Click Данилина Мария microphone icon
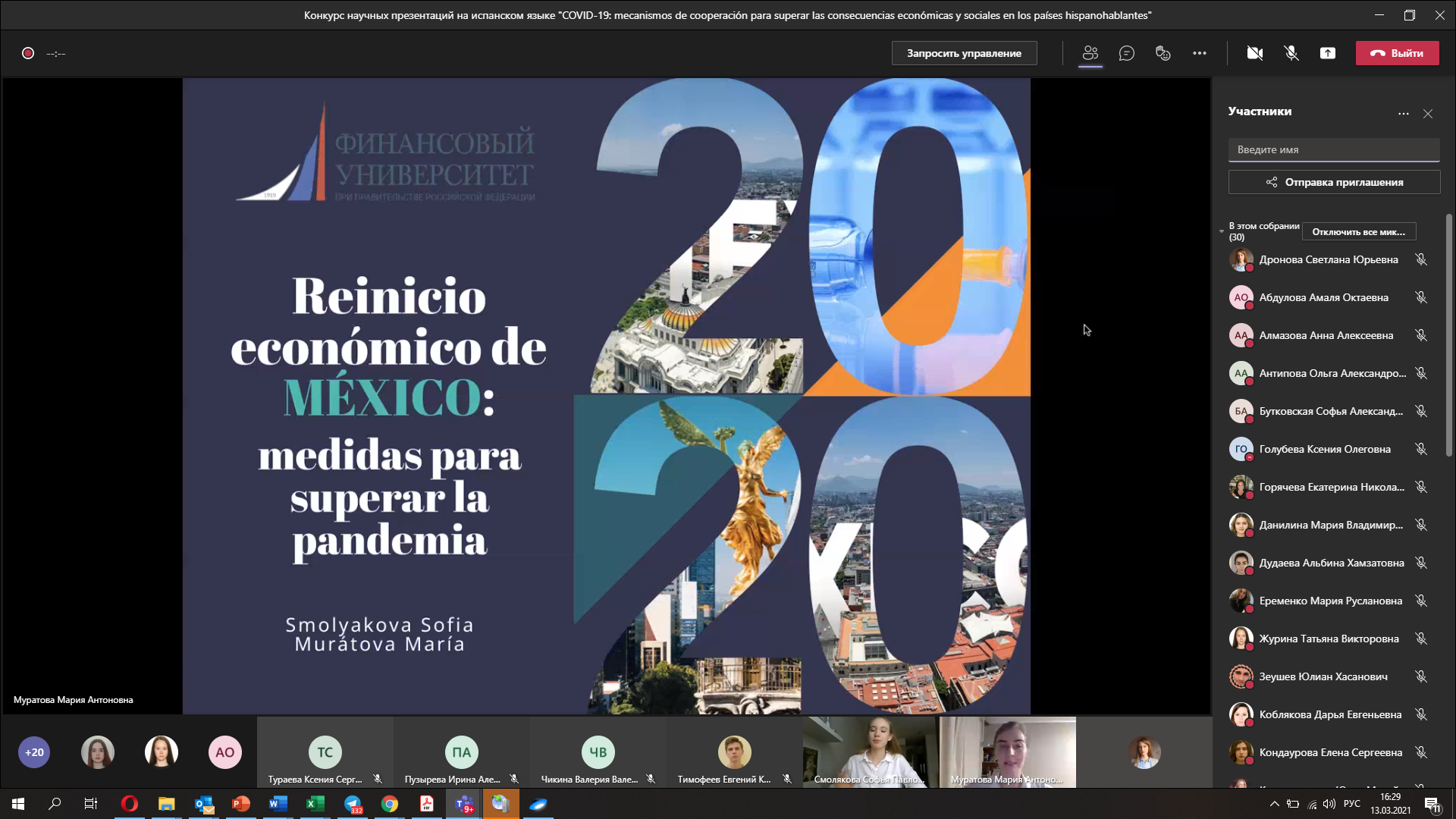This screenshot has height=819, width=1456. [1421, 525]
